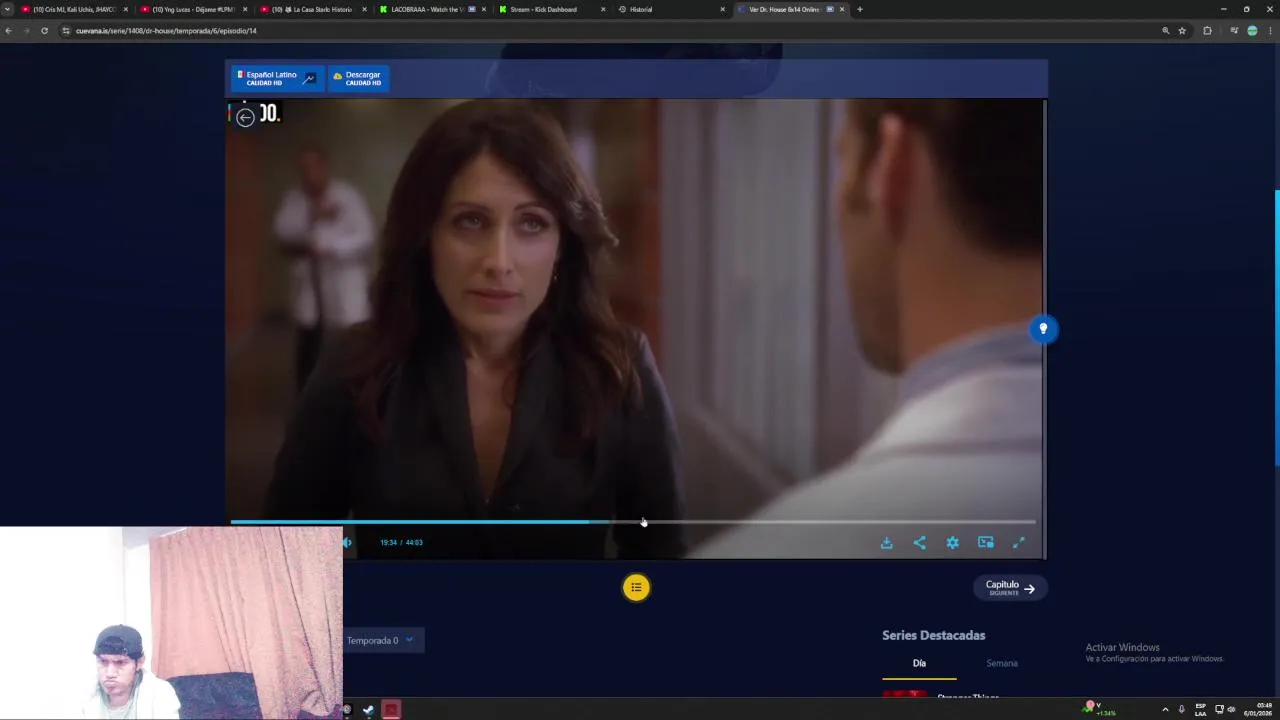
Task: Open Steam from the taskbar
Action: point(368,710)
